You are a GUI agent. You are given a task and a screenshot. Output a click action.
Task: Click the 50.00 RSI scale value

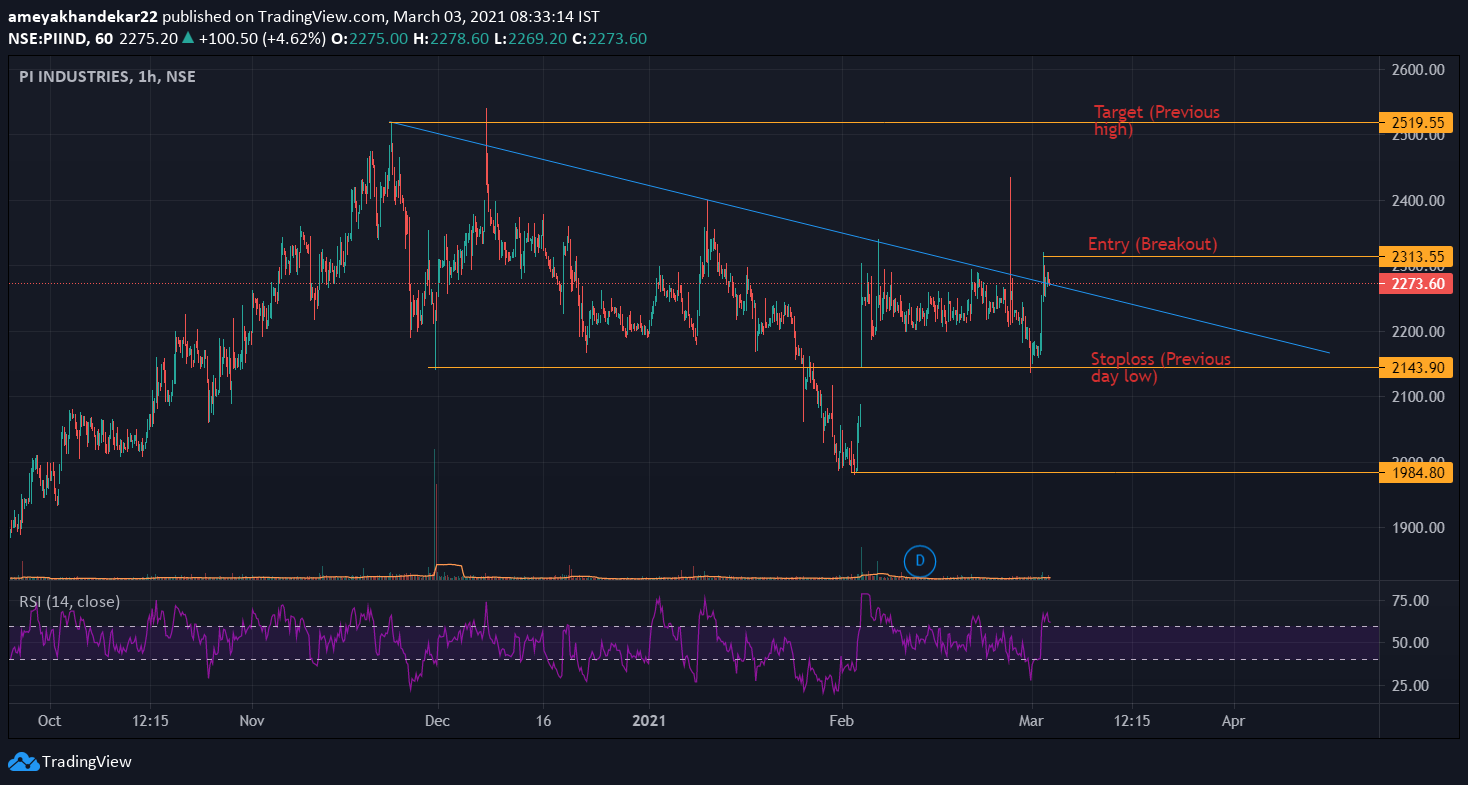click(x=1410, y=643)
